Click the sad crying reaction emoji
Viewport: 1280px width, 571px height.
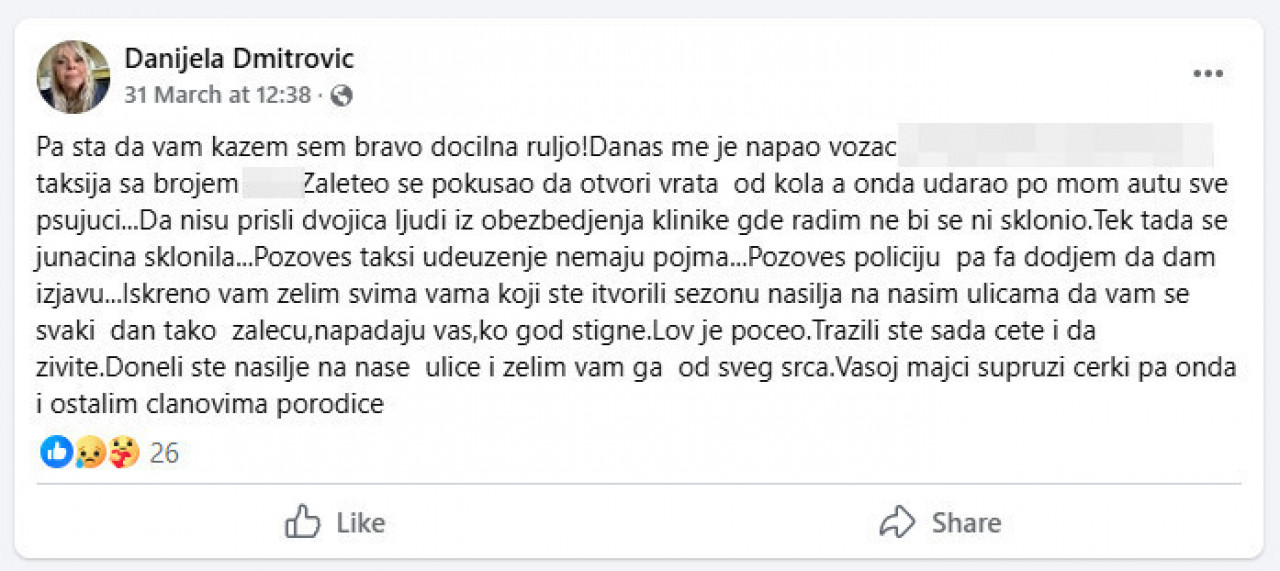(90, 453)
